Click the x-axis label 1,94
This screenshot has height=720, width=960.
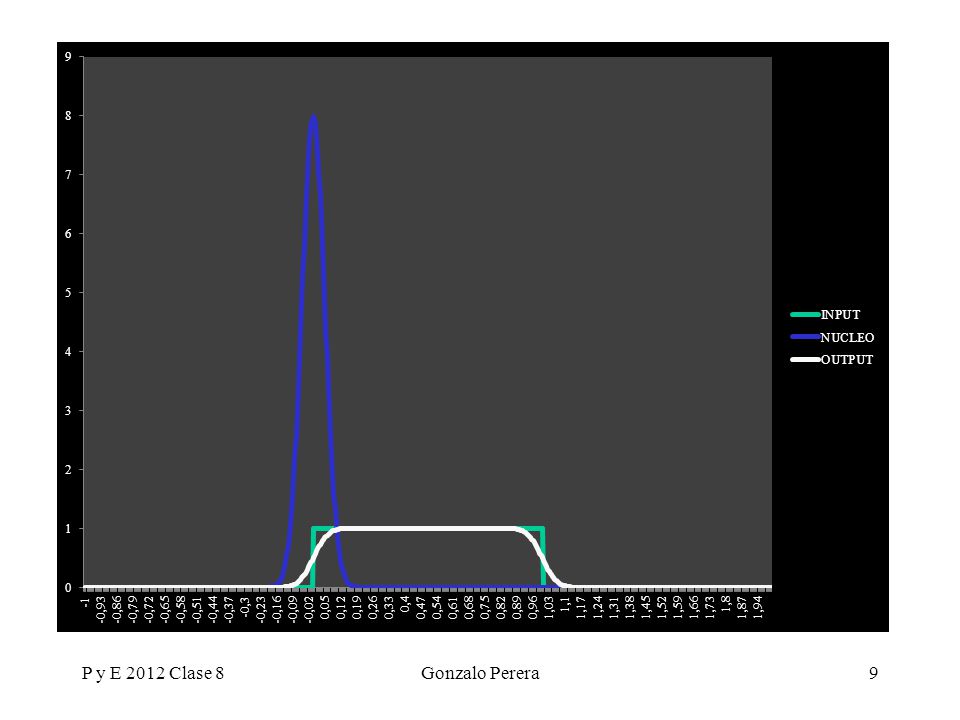tap(757, 607)
